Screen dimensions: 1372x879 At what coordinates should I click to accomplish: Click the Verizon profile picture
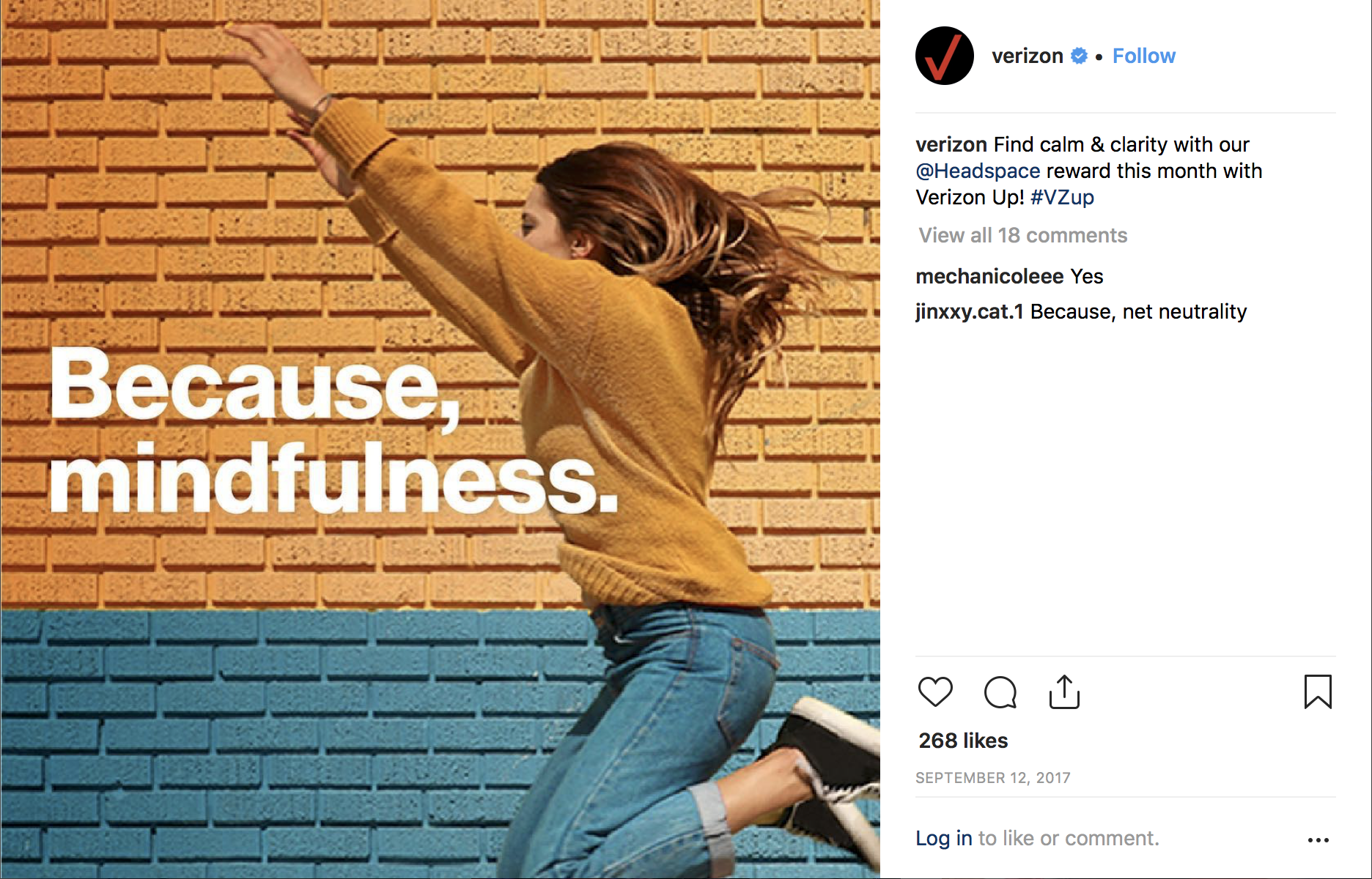[x=944, y=56]
